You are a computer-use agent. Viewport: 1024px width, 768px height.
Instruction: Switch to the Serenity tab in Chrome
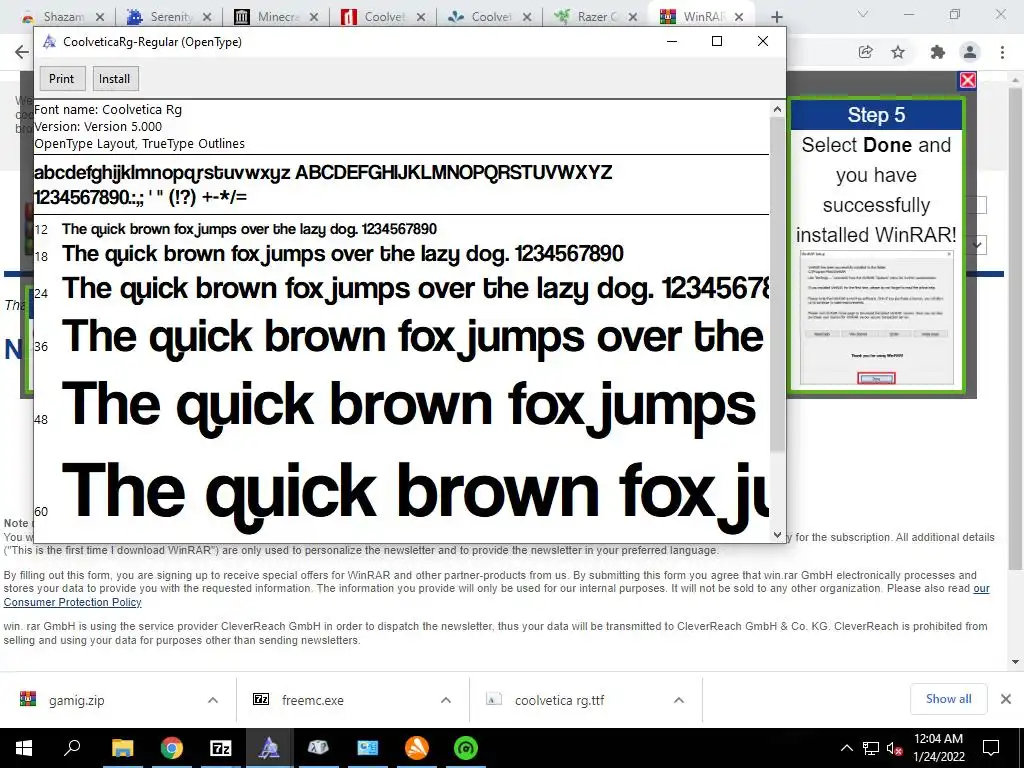(170, 16)
